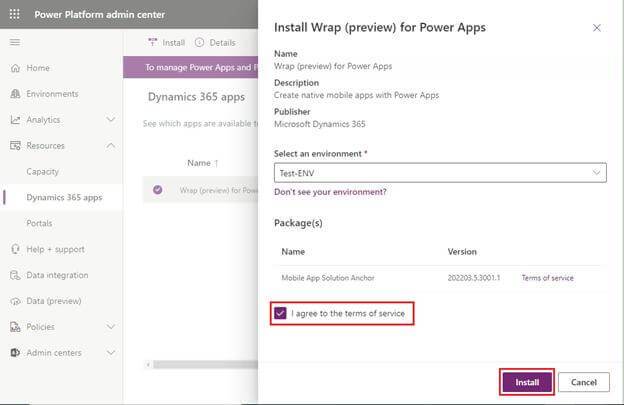
Task: Open the Select an environment dropdown
Action: point(440,173)
